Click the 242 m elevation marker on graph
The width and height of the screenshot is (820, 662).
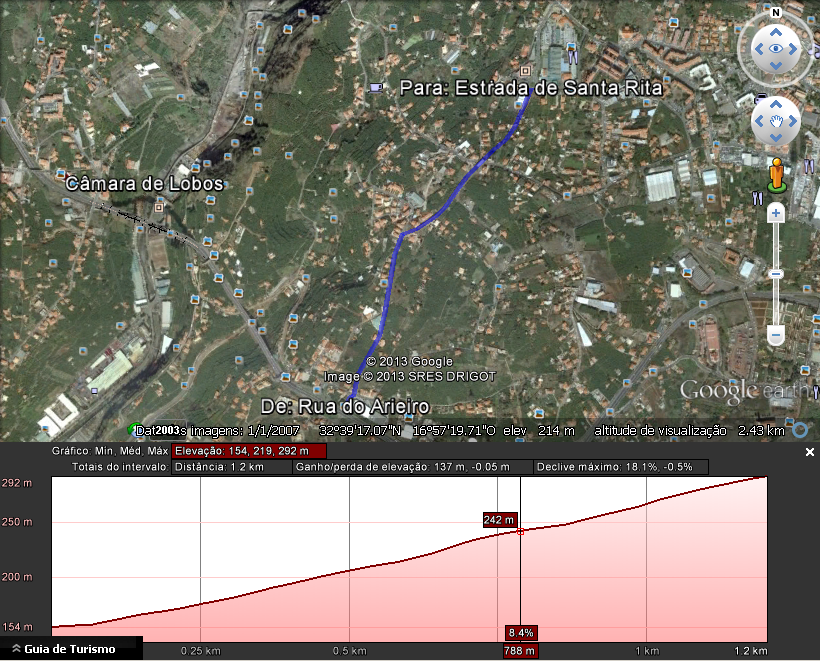(500, 520)
